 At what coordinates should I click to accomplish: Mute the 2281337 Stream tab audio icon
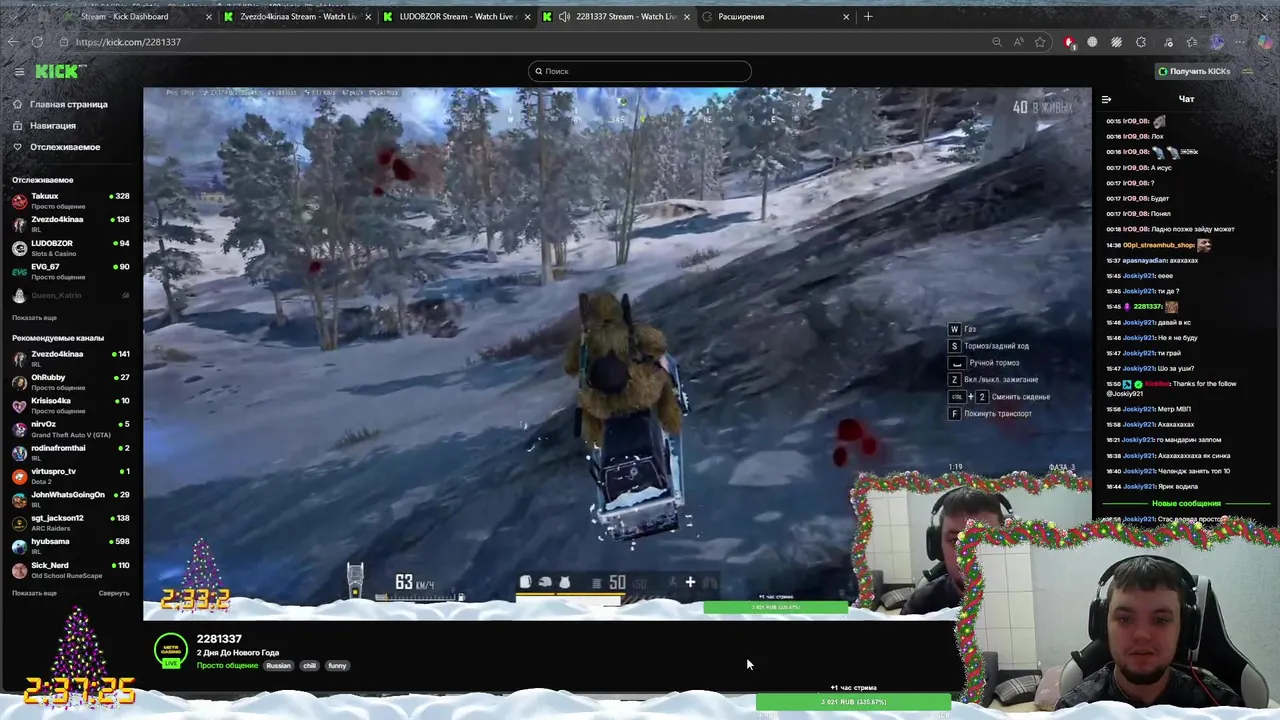[x=564, y=17]
